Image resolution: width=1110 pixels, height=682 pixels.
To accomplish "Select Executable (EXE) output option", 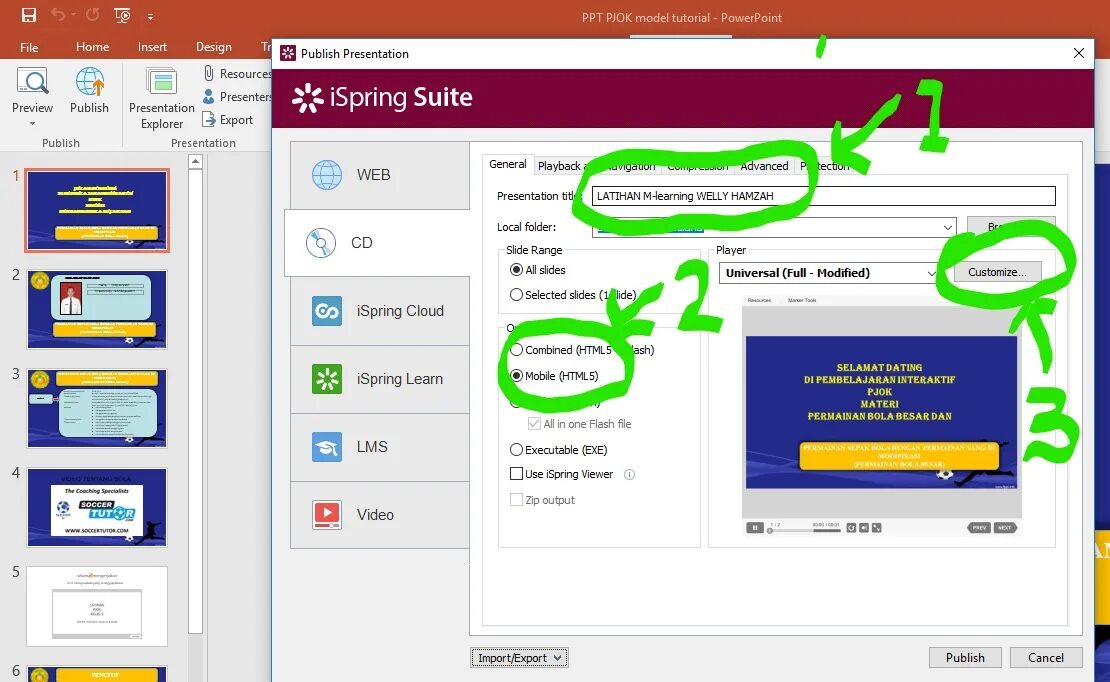I will [x=516, y=450].
